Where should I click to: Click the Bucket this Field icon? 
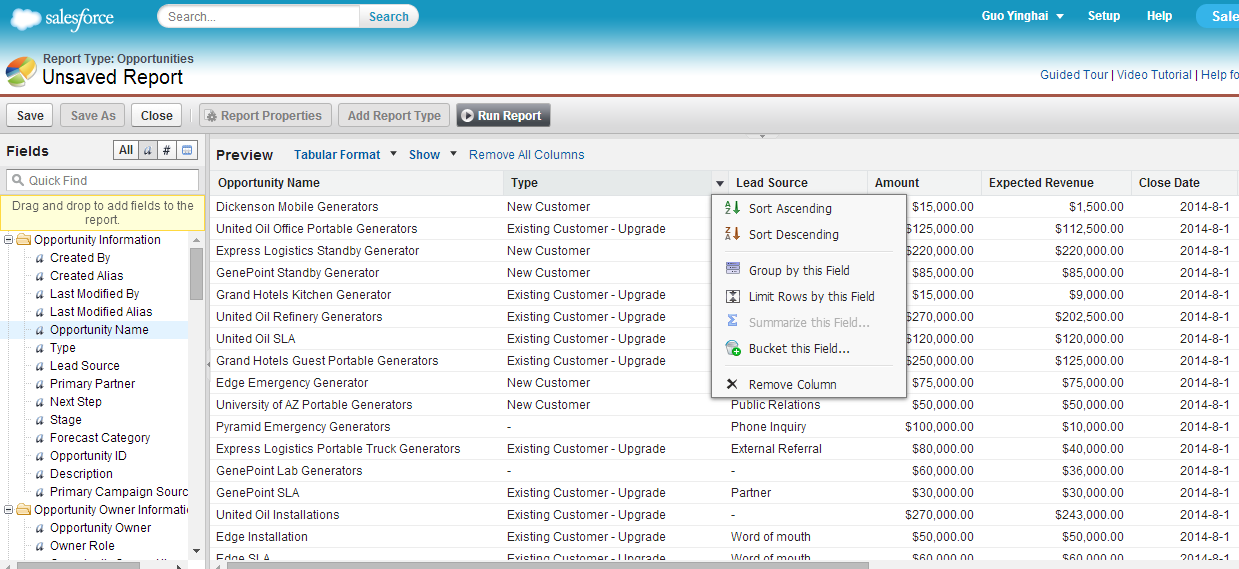[x=732, y=348]
